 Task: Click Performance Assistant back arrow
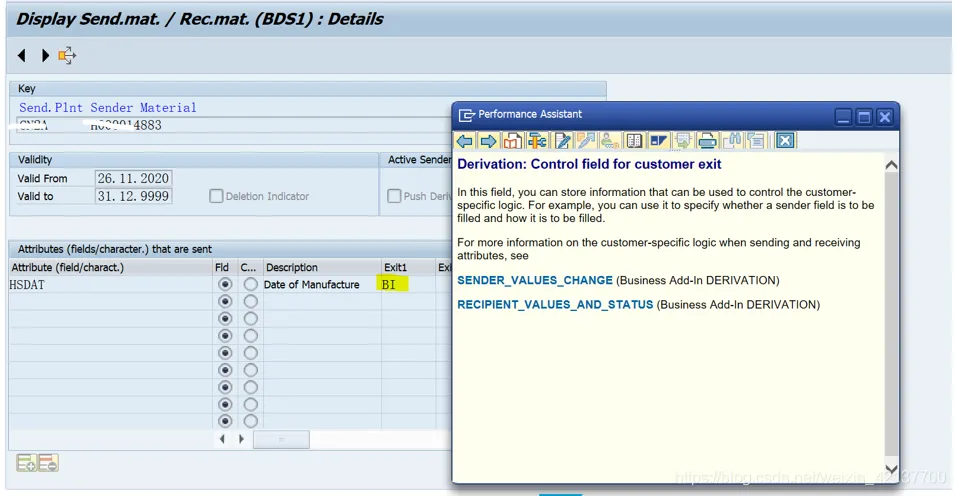pos(465,141)
